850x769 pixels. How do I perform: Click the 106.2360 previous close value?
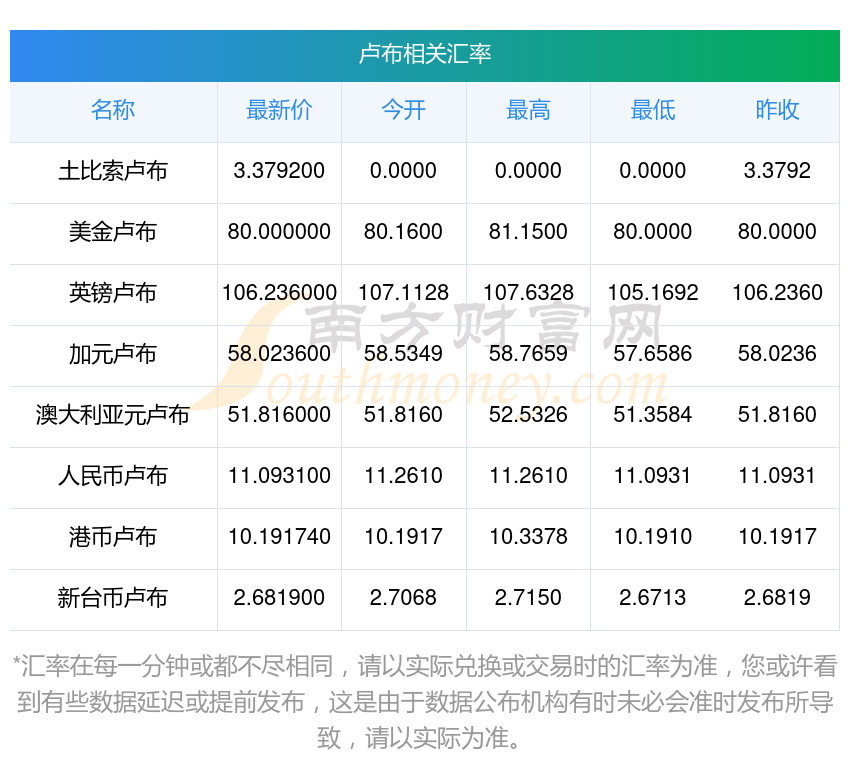pyautogui.click(x=777, y=293)
